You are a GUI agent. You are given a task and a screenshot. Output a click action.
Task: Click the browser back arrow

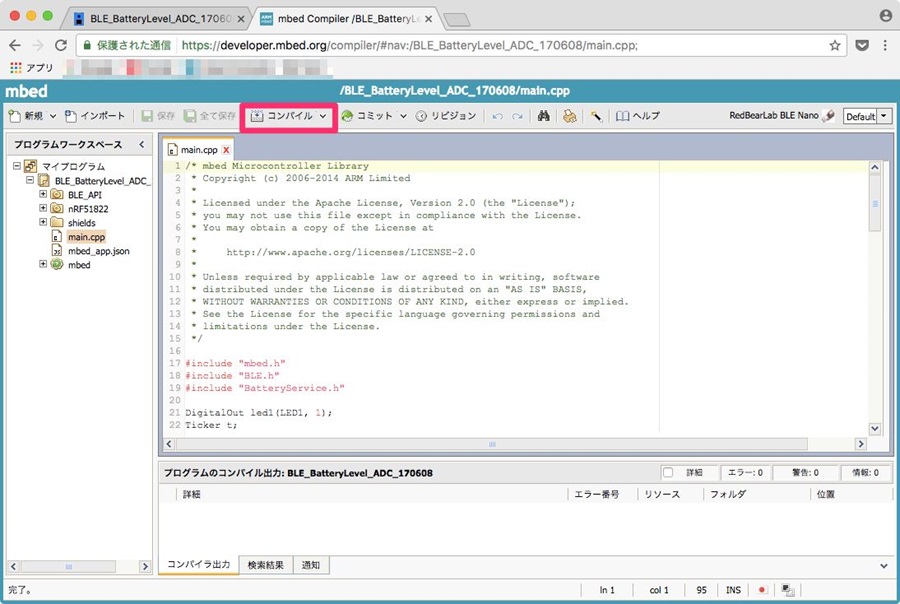coord(15,45)
